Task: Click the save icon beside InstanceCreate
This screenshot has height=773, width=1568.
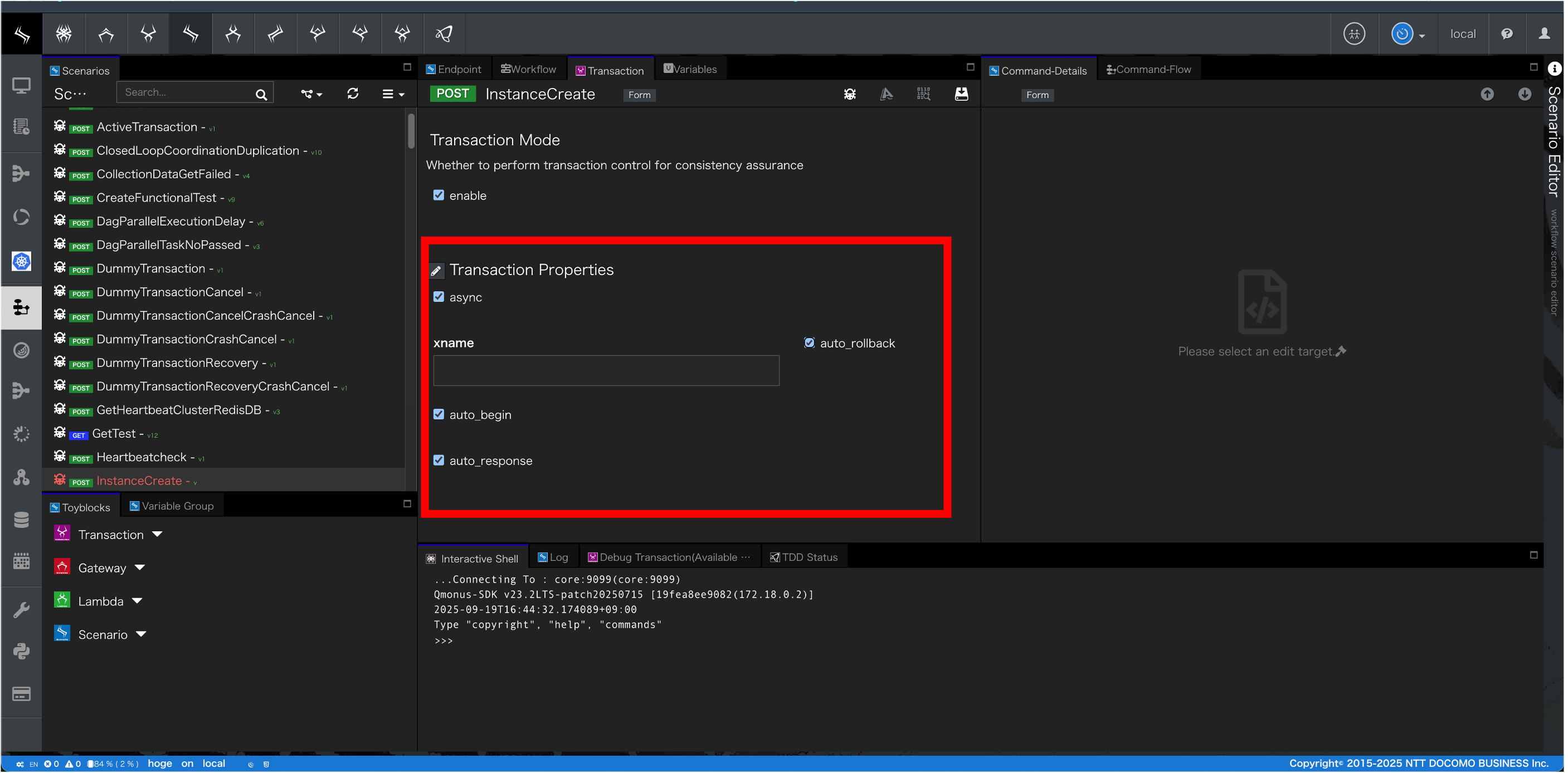Action: 961,94
